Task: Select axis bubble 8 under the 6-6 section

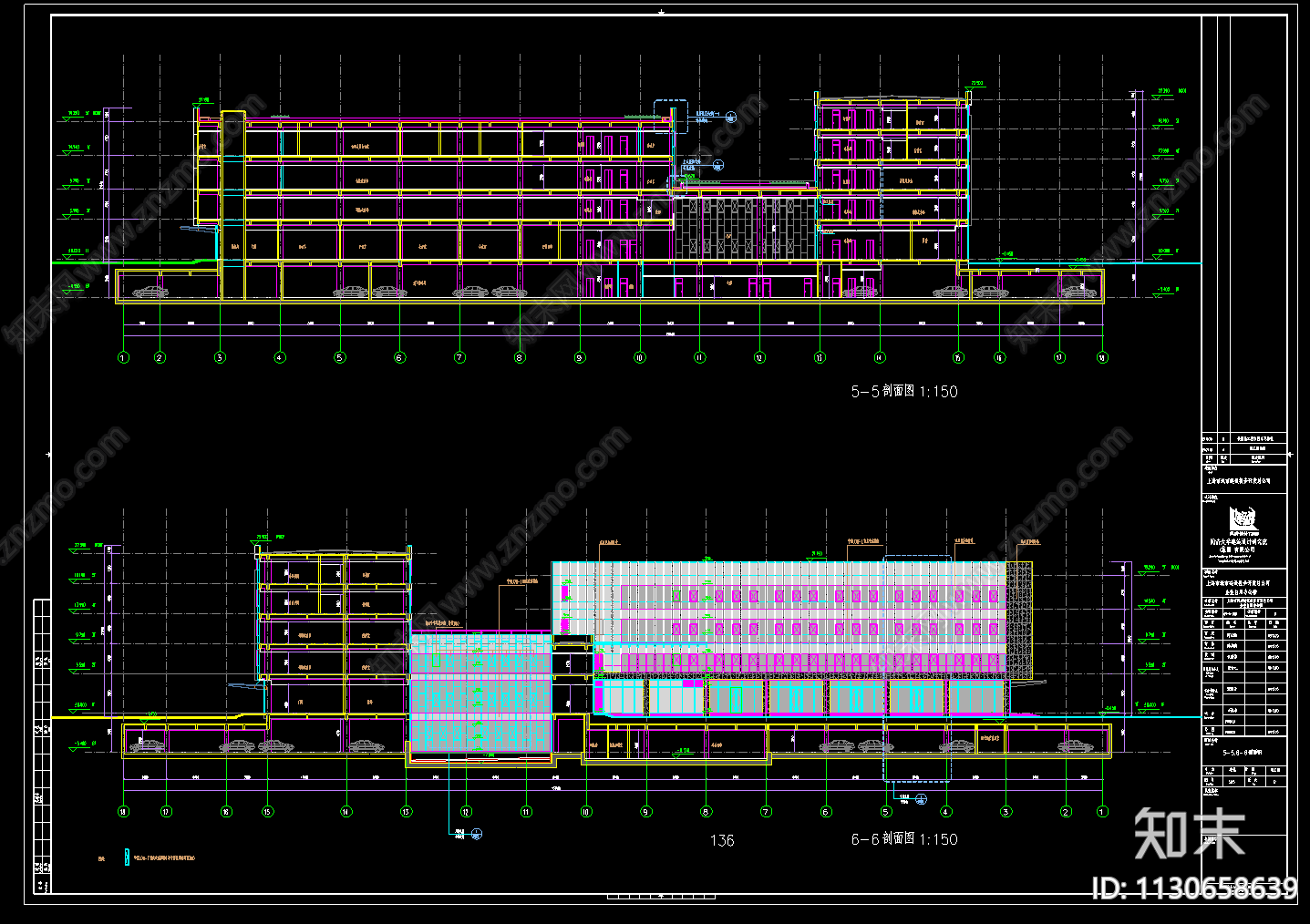Action: (x=706, y=811)
